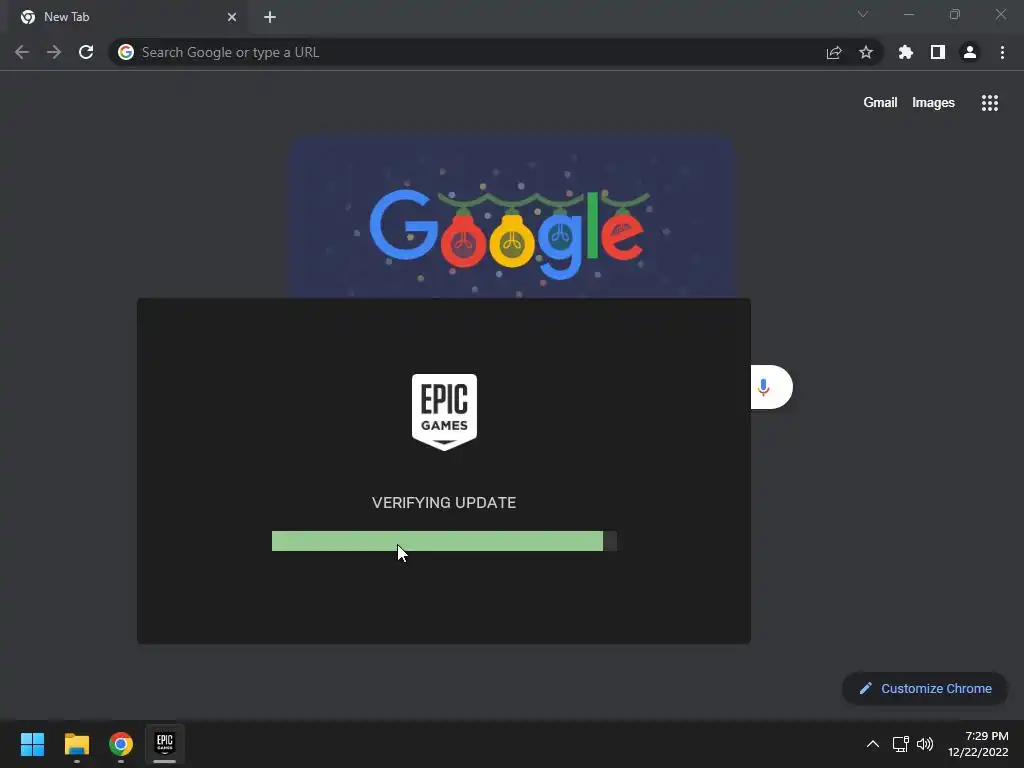Click the VERIFYING UPDATE text
Screen dimensions: 1024x768
444,503
